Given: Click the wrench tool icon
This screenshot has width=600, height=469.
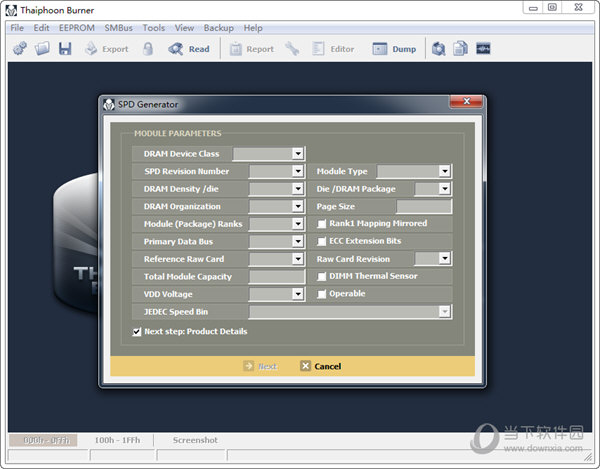Looking at the screenshot, I should (292, 49).
